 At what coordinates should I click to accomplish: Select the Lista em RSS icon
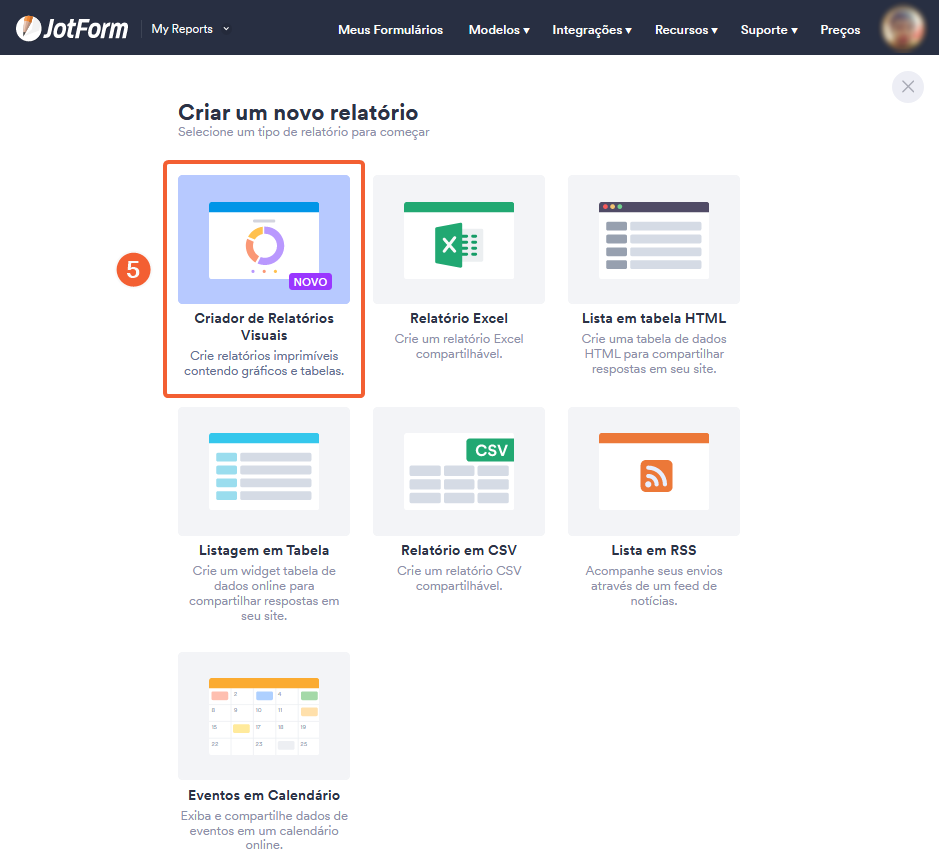coord(654,471)
